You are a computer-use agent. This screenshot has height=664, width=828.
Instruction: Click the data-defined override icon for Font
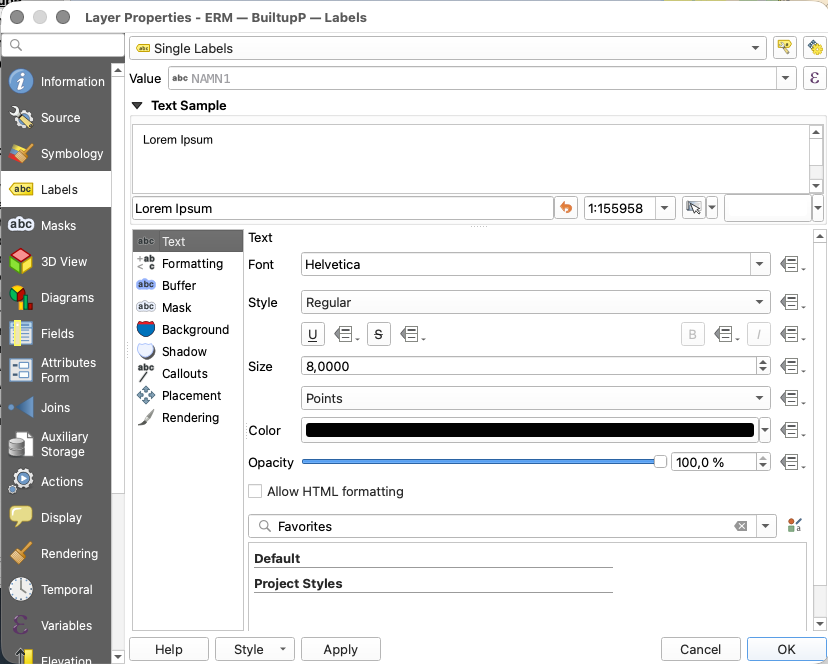tap(791, 265)
